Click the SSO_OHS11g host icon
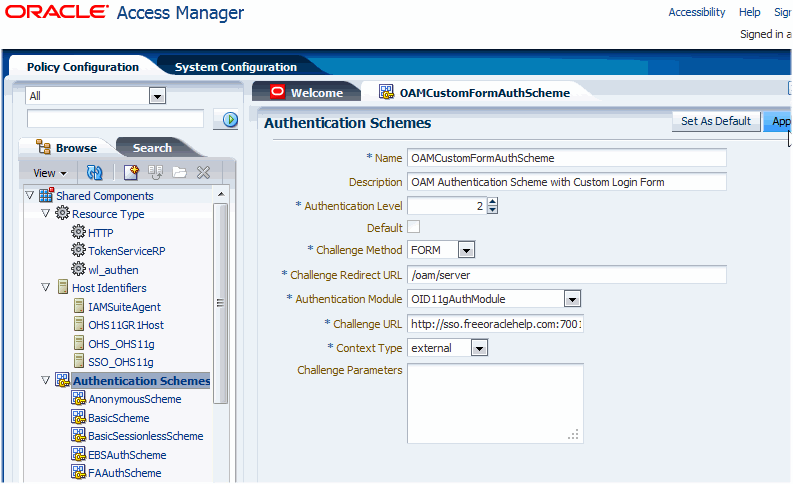 (x=79, y=361)
